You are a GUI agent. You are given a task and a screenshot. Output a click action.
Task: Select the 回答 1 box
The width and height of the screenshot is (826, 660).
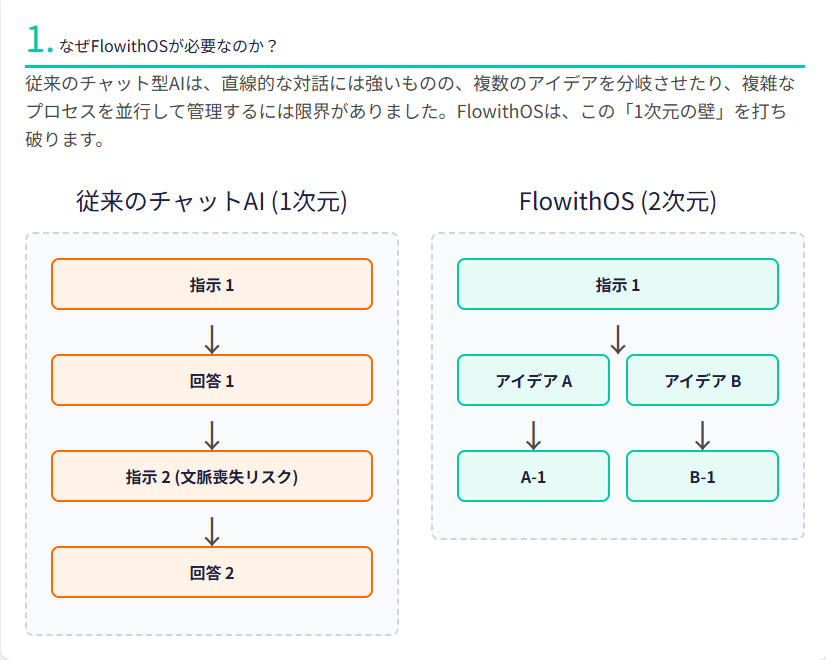point(212,380)
